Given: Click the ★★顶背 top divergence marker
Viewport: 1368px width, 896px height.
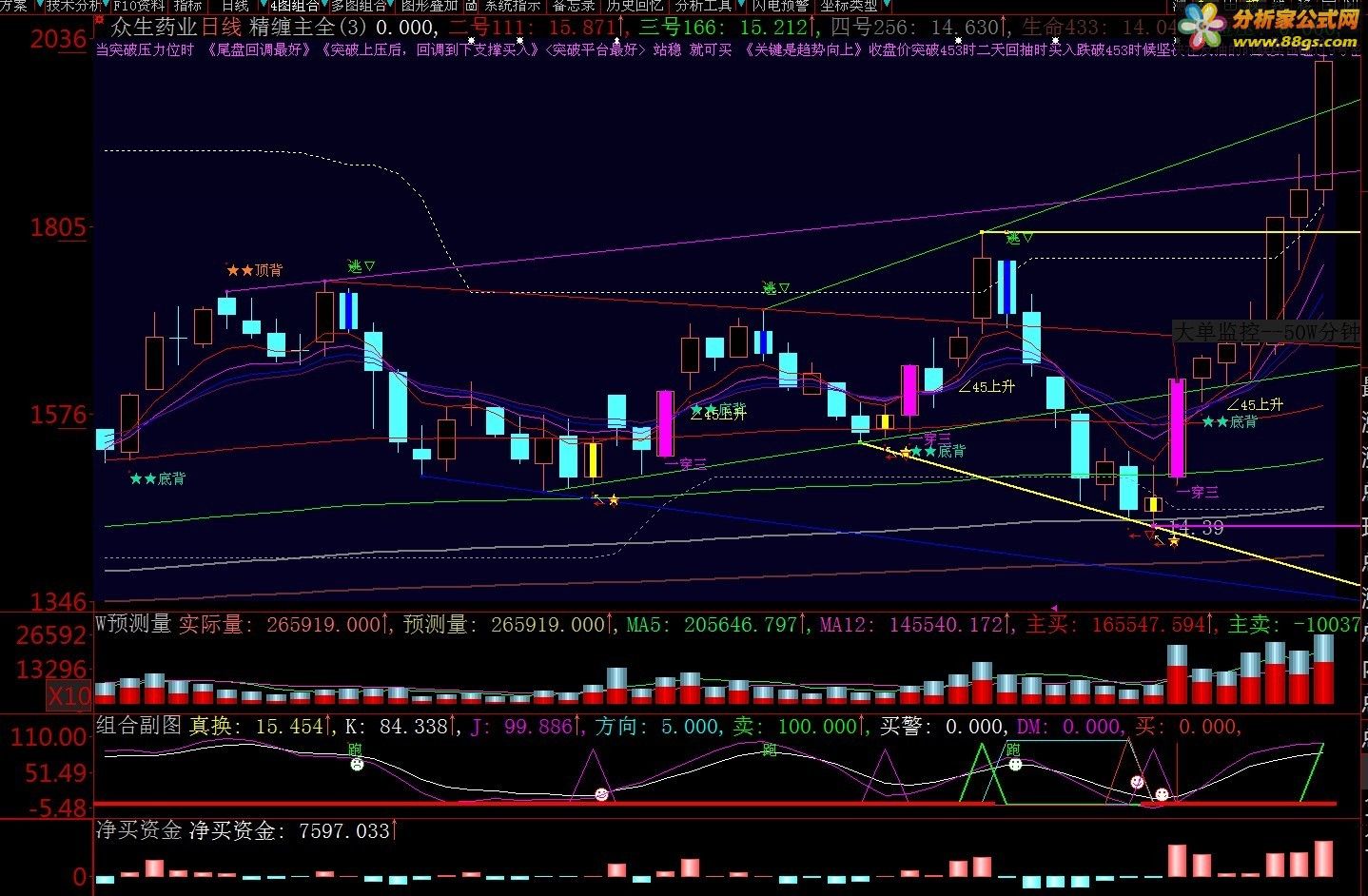Looking at the screenshot, I should pos(254,270).
